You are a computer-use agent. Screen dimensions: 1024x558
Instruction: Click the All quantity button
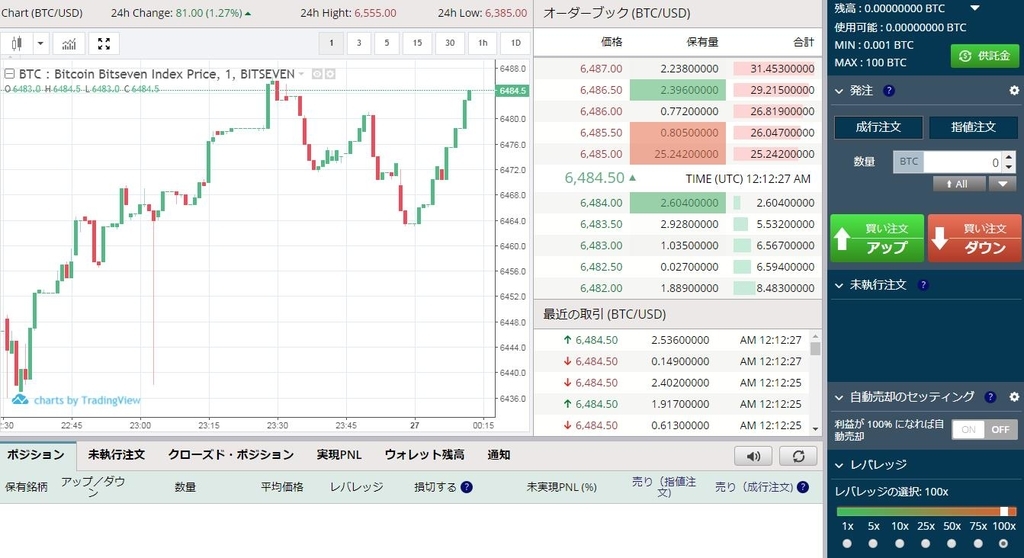coord(959,184)
